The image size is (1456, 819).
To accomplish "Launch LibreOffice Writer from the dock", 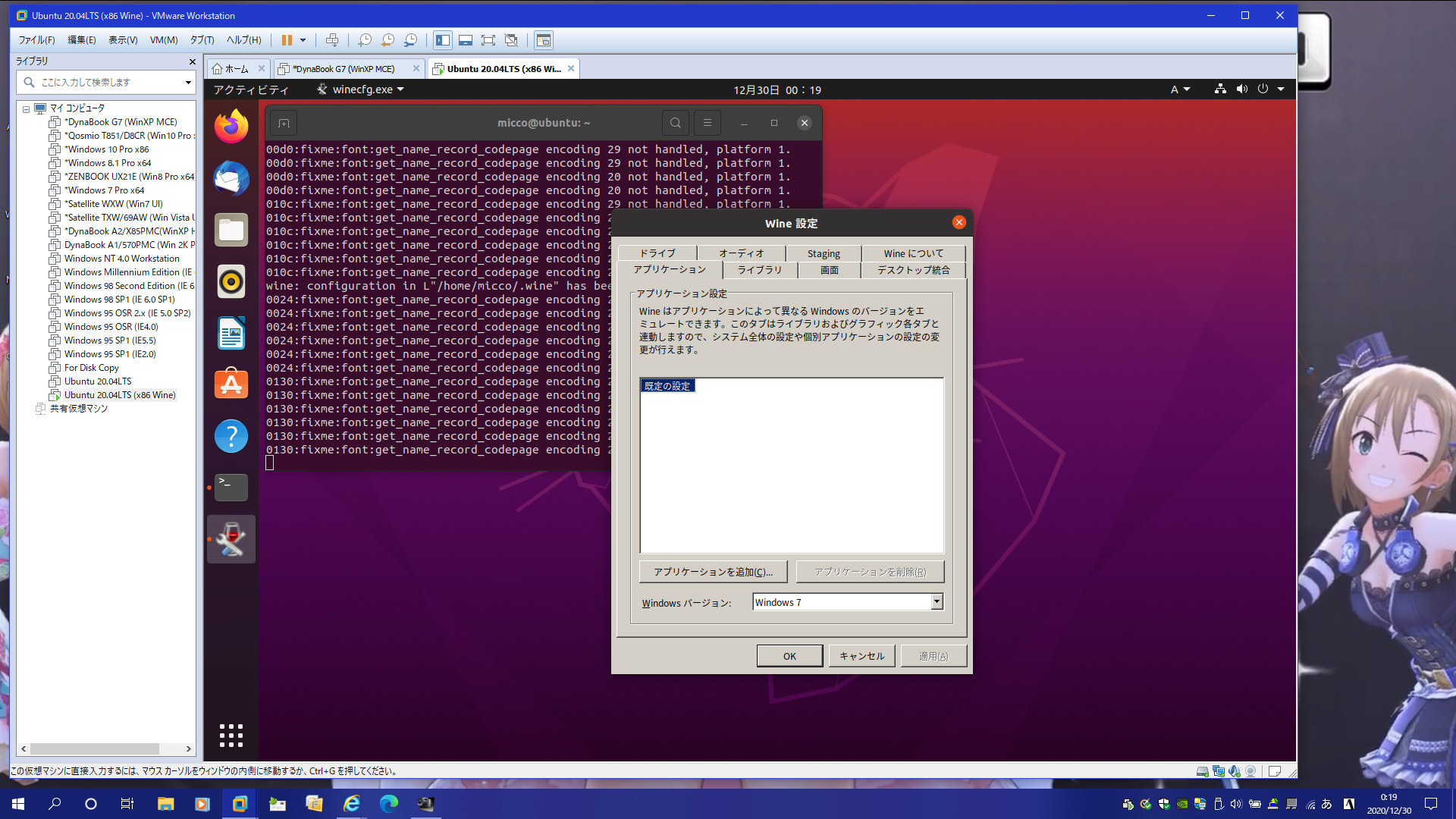I will pos(231,333).
